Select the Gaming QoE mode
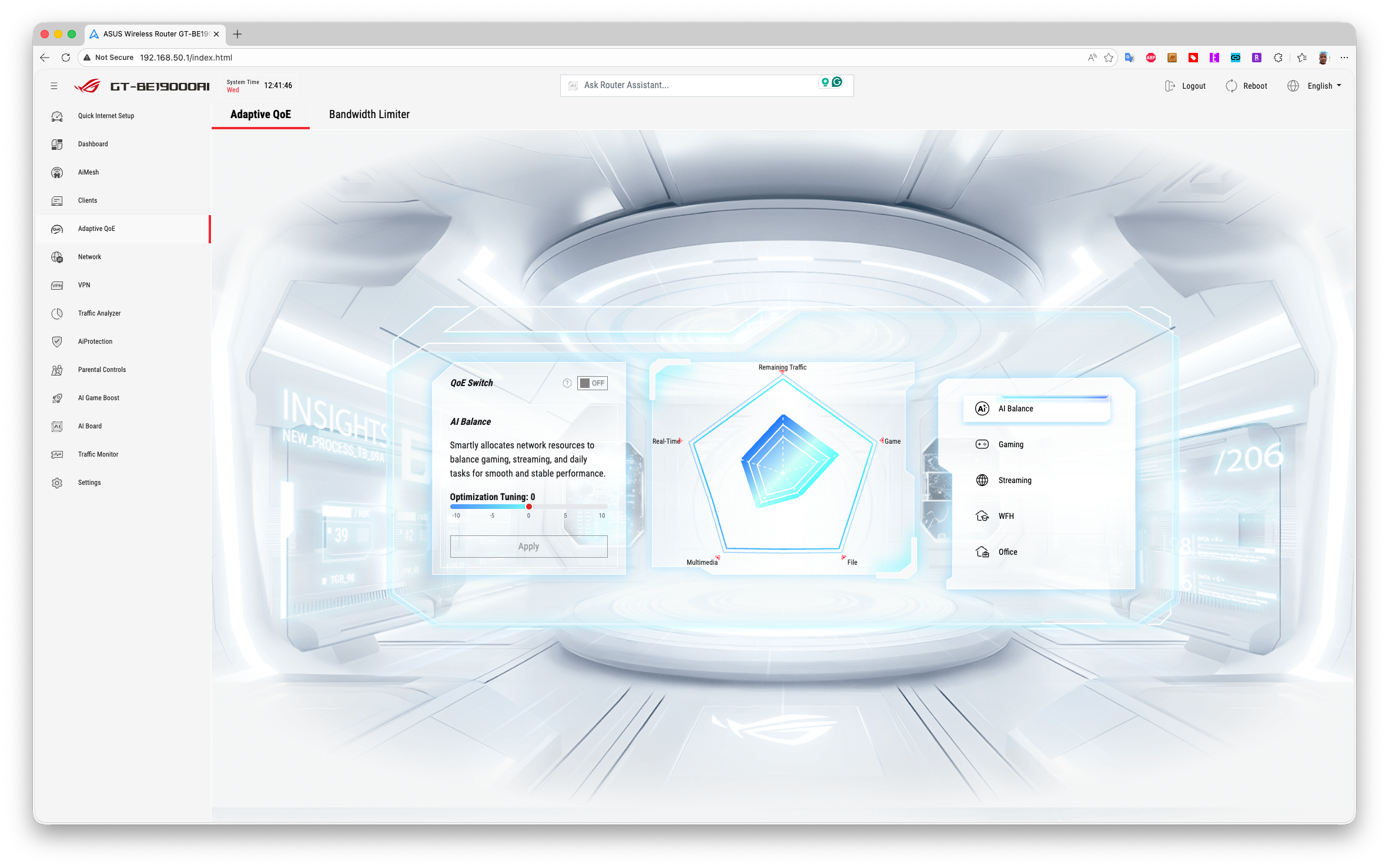The height and width of the screenshot is (868, 1389). click(x=1010, y=444)
